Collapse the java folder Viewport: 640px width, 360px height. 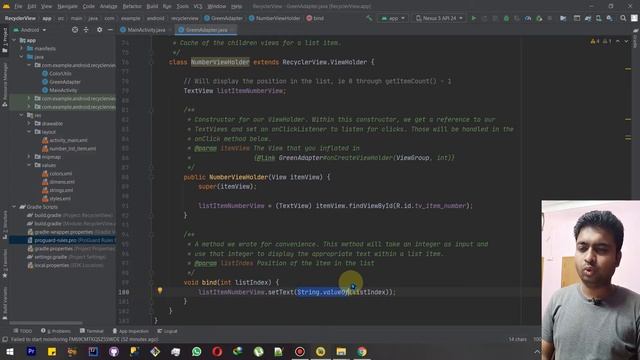tap(22, 57)
